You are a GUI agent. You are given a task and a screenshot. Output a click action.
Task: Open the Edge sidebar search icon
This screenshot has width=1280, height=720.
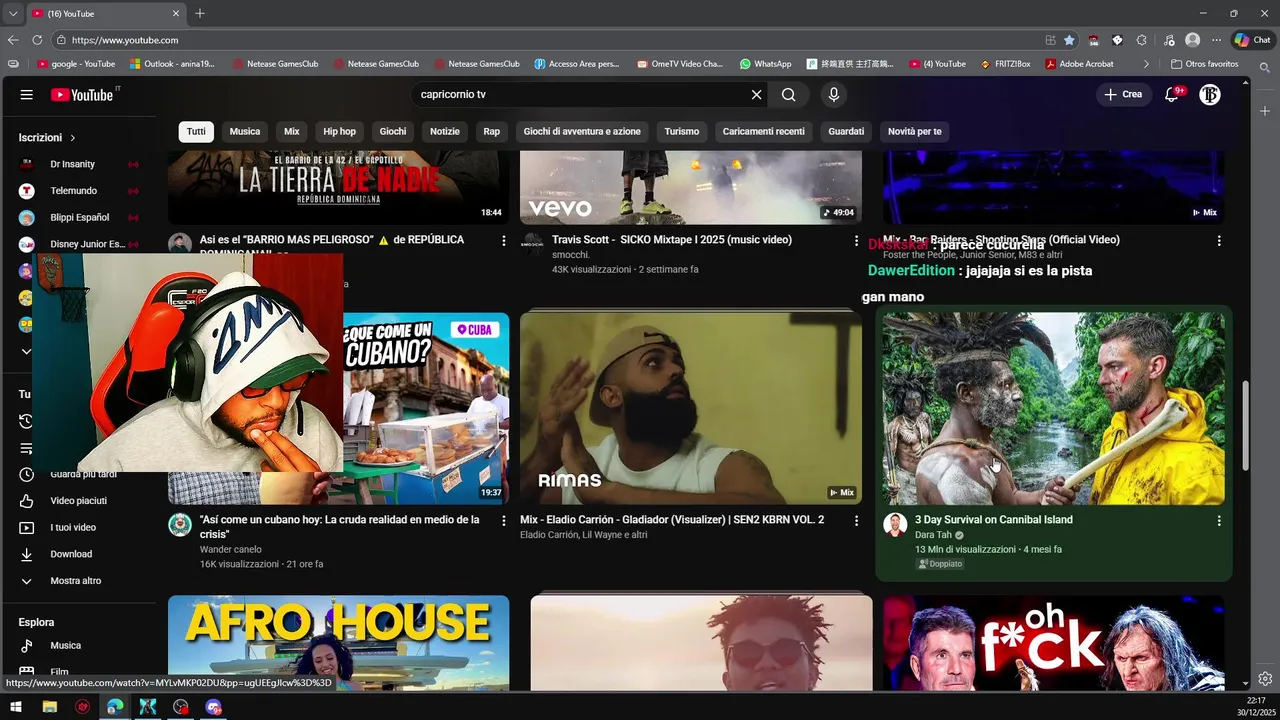[x=1265, y=67]
